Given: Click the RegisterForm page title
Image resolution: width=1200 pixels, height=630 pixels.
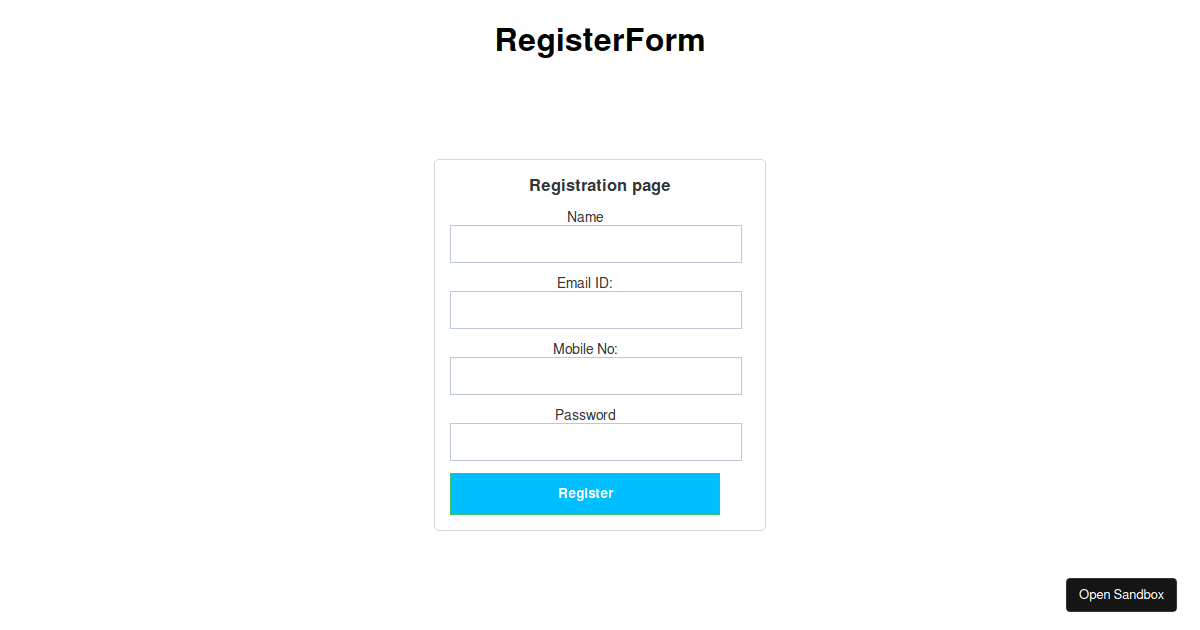Looking at the screenshot, I should 599,40.
